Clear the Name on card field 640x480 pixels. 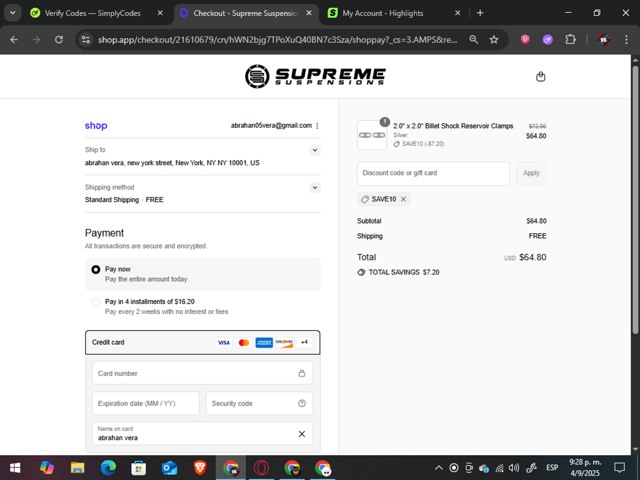[x=302, y=434]
